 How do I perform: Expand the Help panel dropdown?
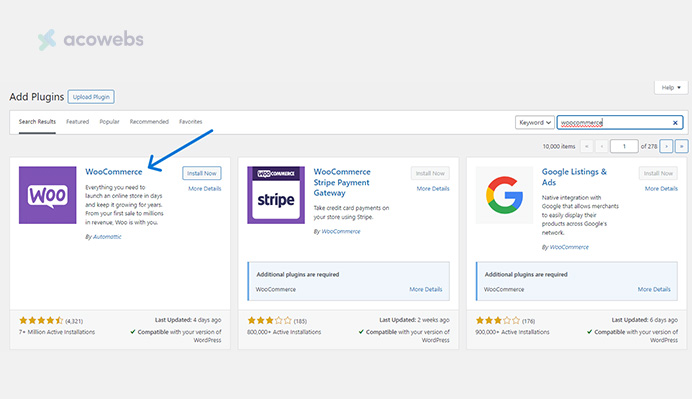click(671, 87)
